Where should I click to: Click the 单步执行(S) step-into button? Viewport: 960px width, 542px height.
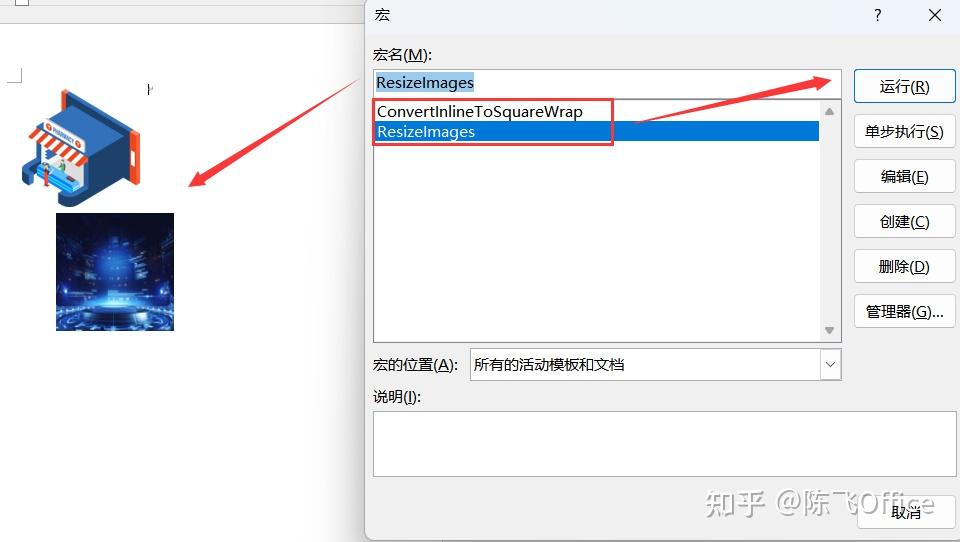904,131
